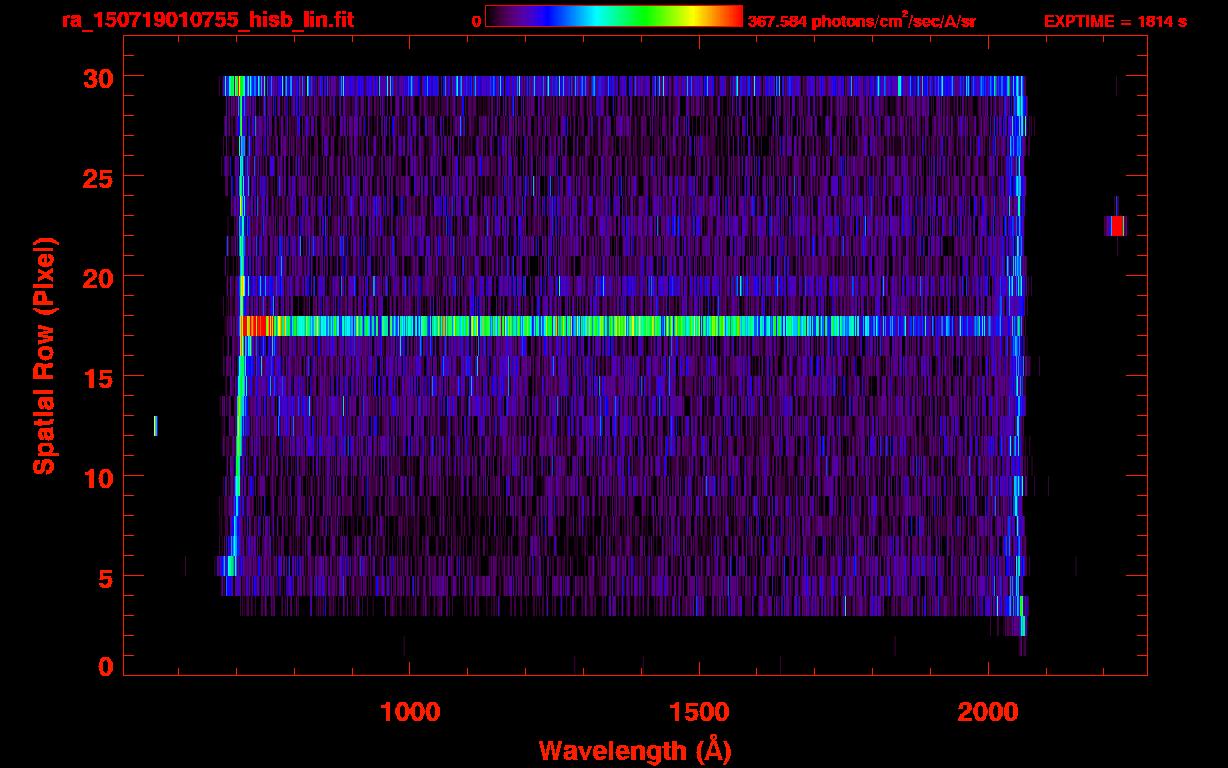Screen dimensions: 1228x768
Task: Click the red-orange peak at left of bright row
Action: pos(255,326)
